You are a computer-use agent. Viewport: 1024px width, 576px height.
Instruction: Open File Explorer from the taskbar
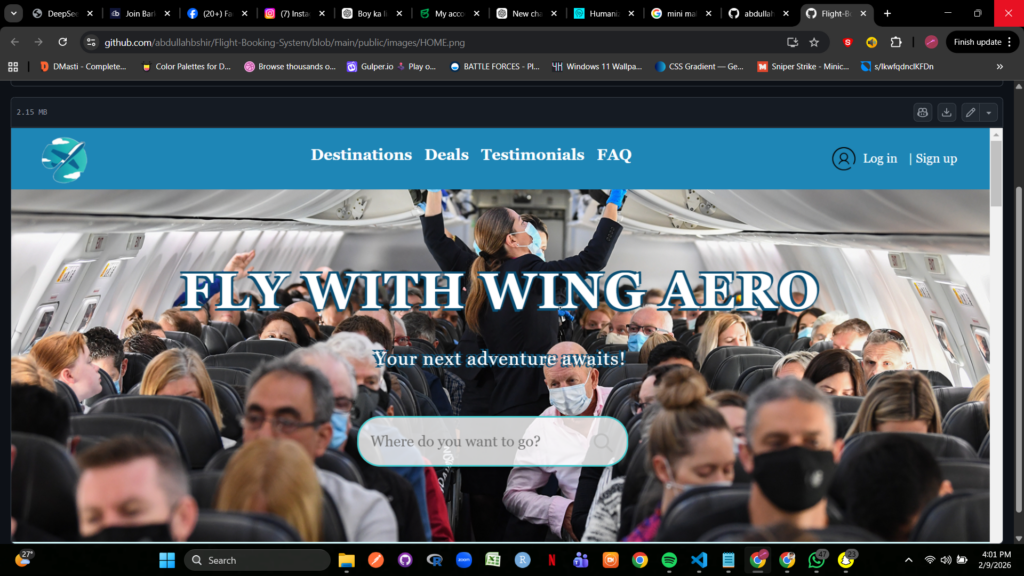pyautogui.click(x=346, y=560)
